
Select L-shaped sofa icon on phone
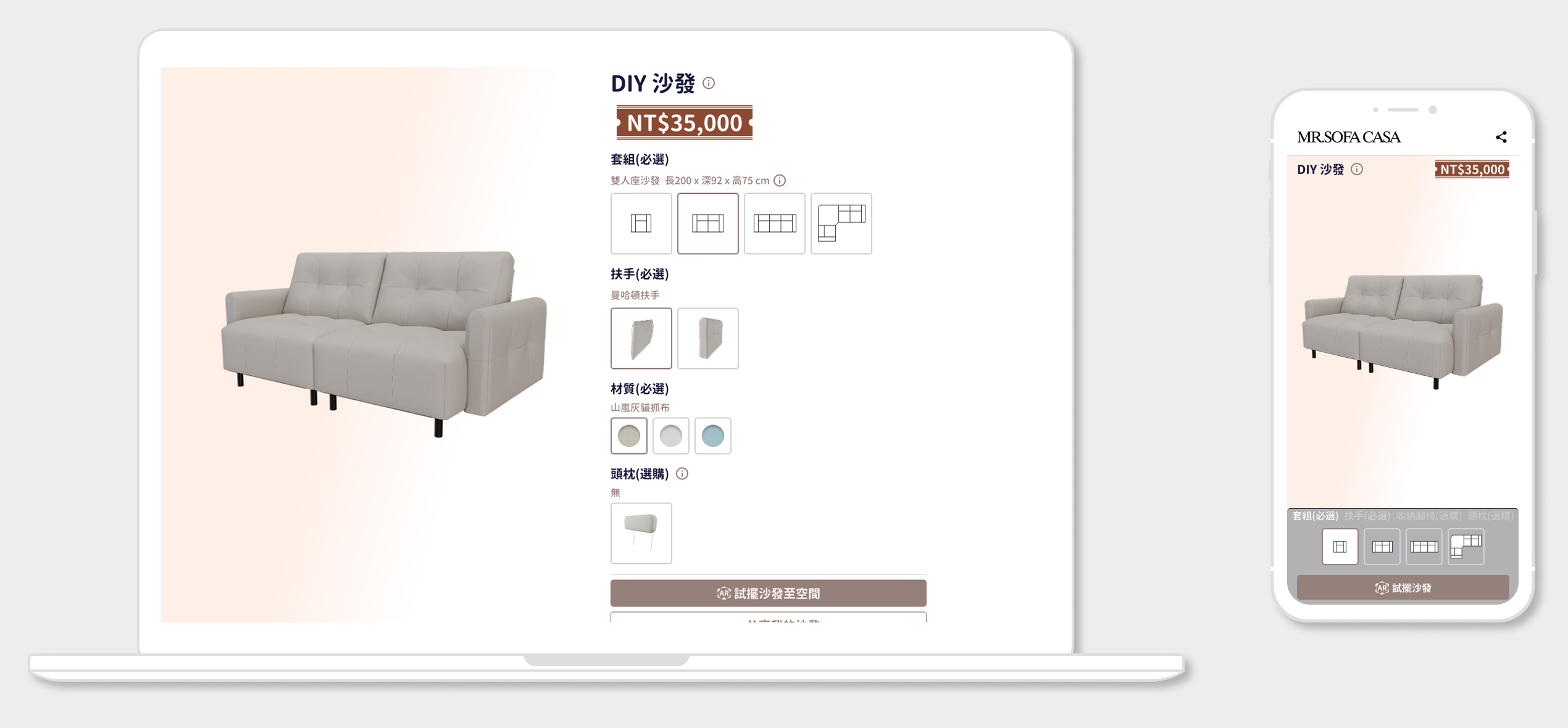tap(1466, 547)
